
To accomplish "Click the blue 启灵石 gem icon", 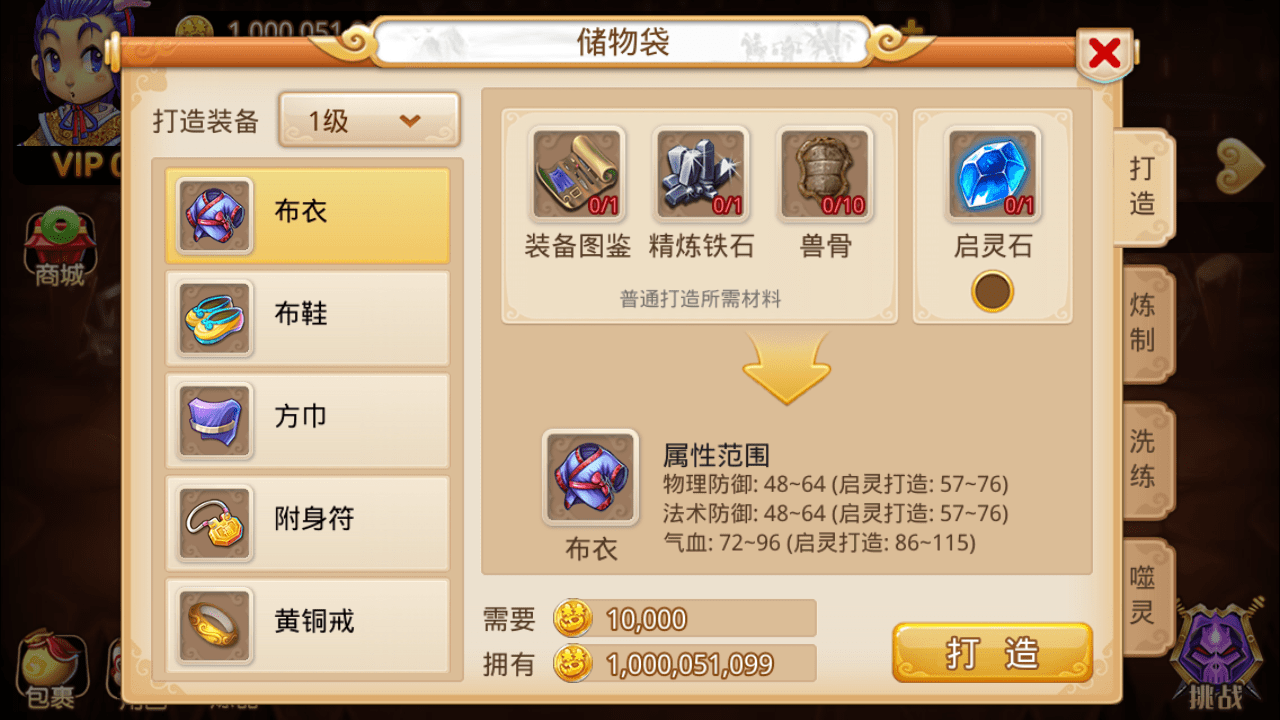I will click(x=993, y=173).
